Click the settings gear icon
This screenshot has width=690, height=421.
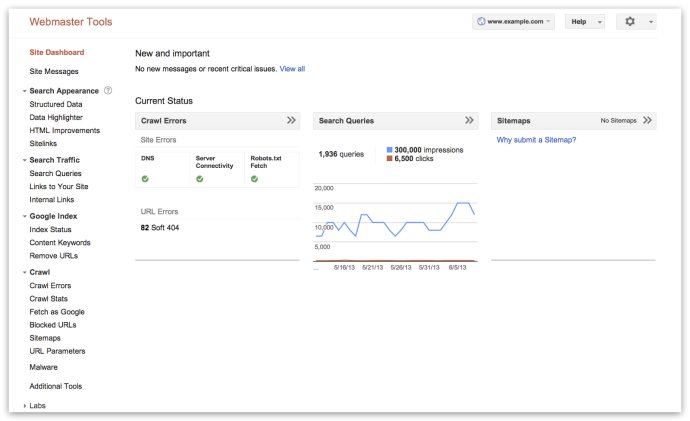(x=630, y=21)
